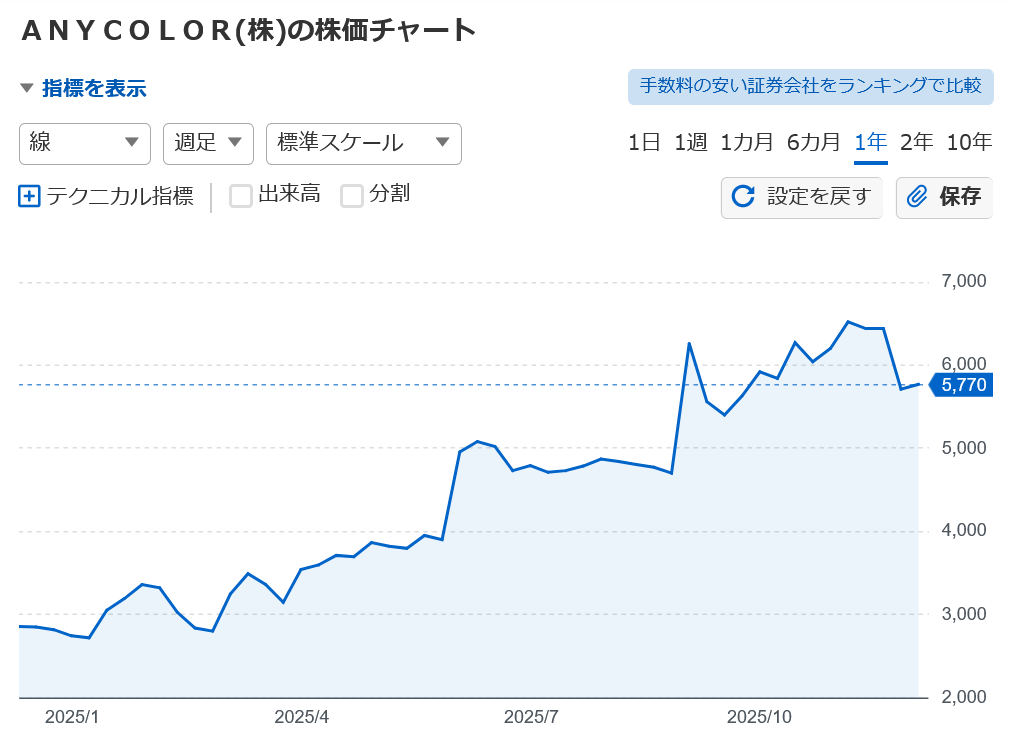Open the 線 chart type dropdown

(x=85, y=143)
